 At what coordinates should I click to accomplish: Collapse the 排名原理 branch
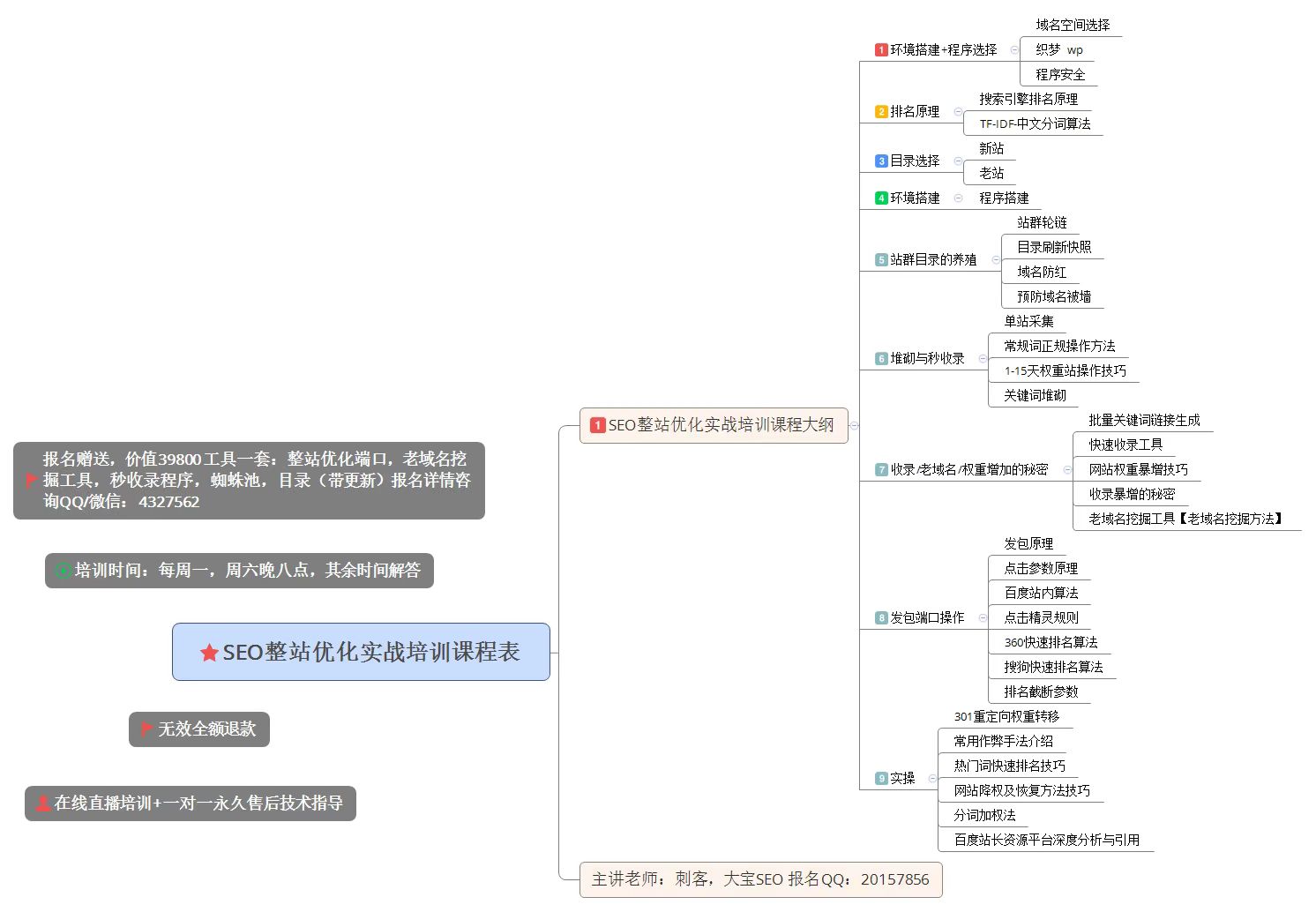point(956,111)
